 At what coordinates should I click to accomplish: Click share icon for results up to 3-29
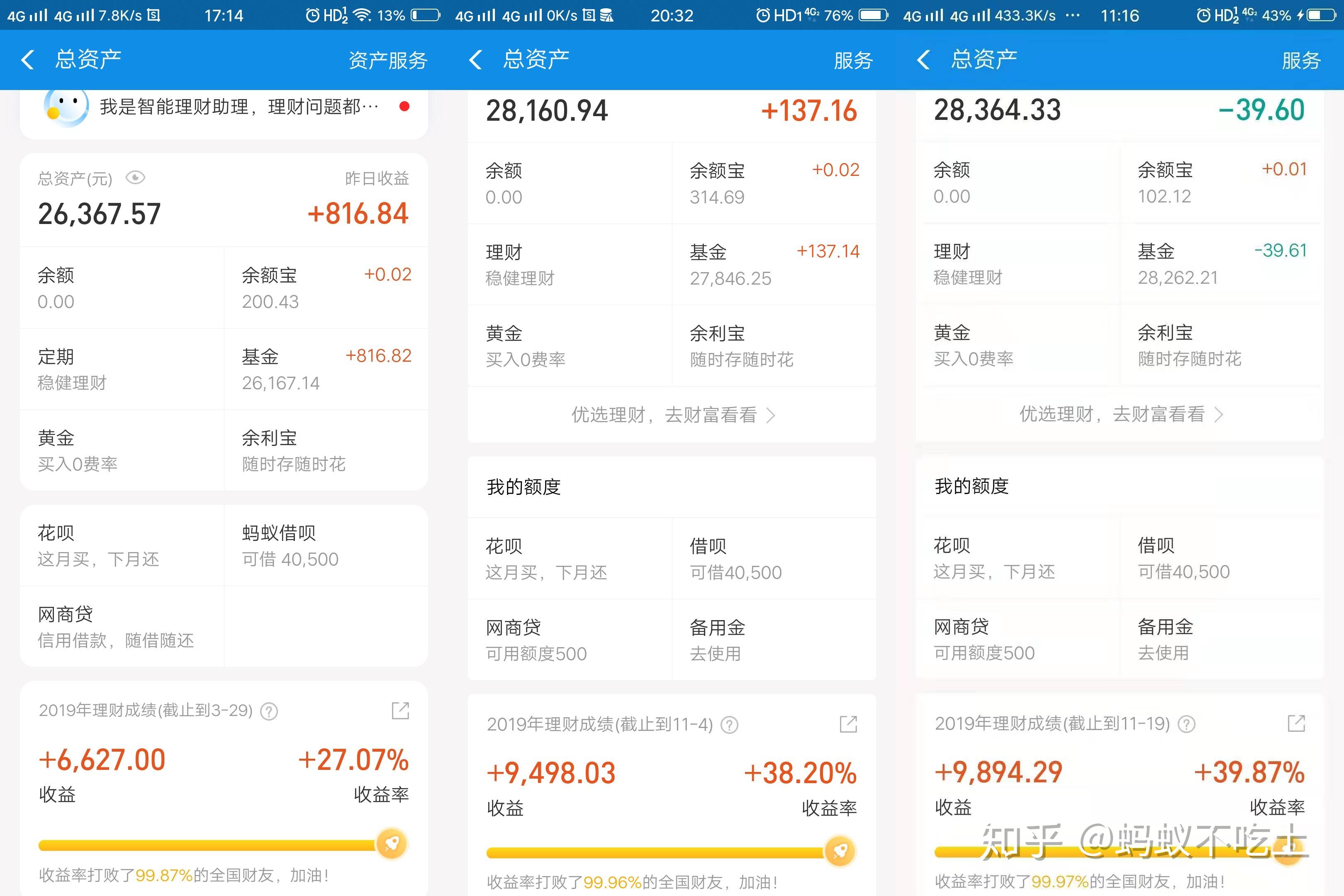point(400,710)
